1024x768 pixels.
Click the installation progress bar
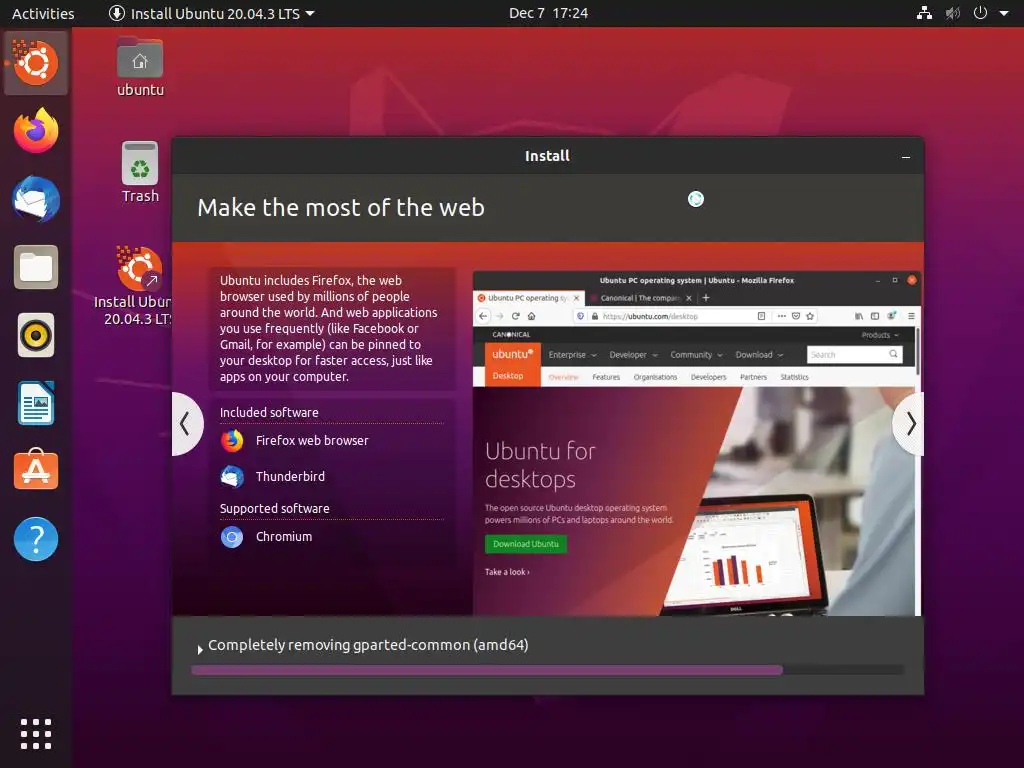[548, 670]
